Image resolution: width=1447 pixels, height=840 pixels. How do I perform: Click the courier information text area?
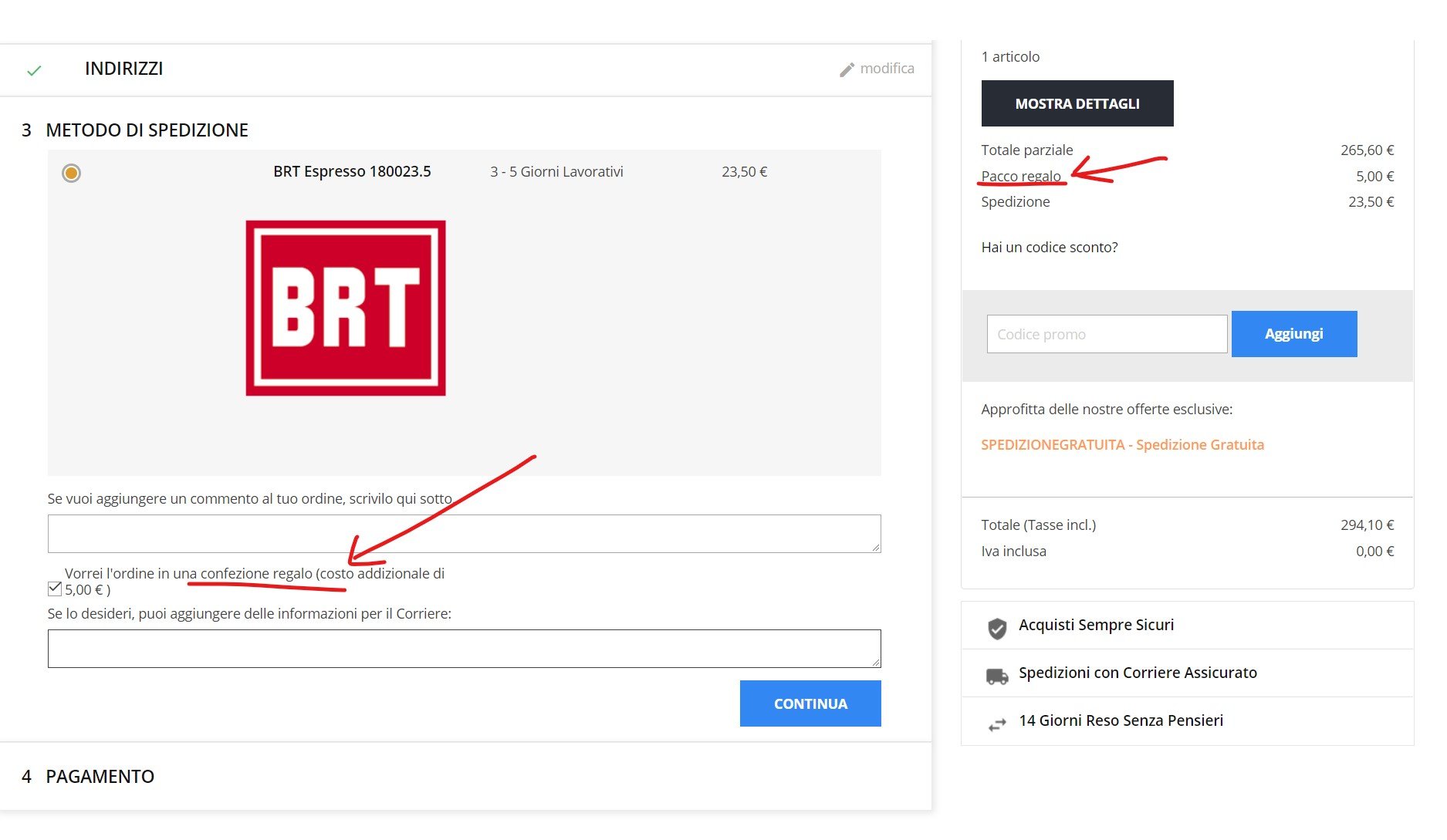(464, 649)
